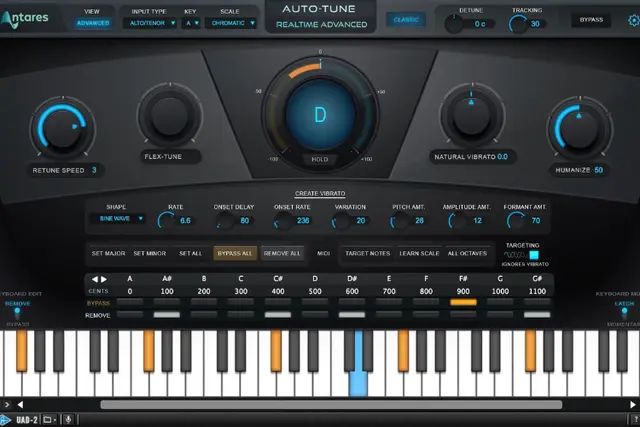Click Learn Scale
The width and height of the screenshot is (640, 427).
point(419,254)
